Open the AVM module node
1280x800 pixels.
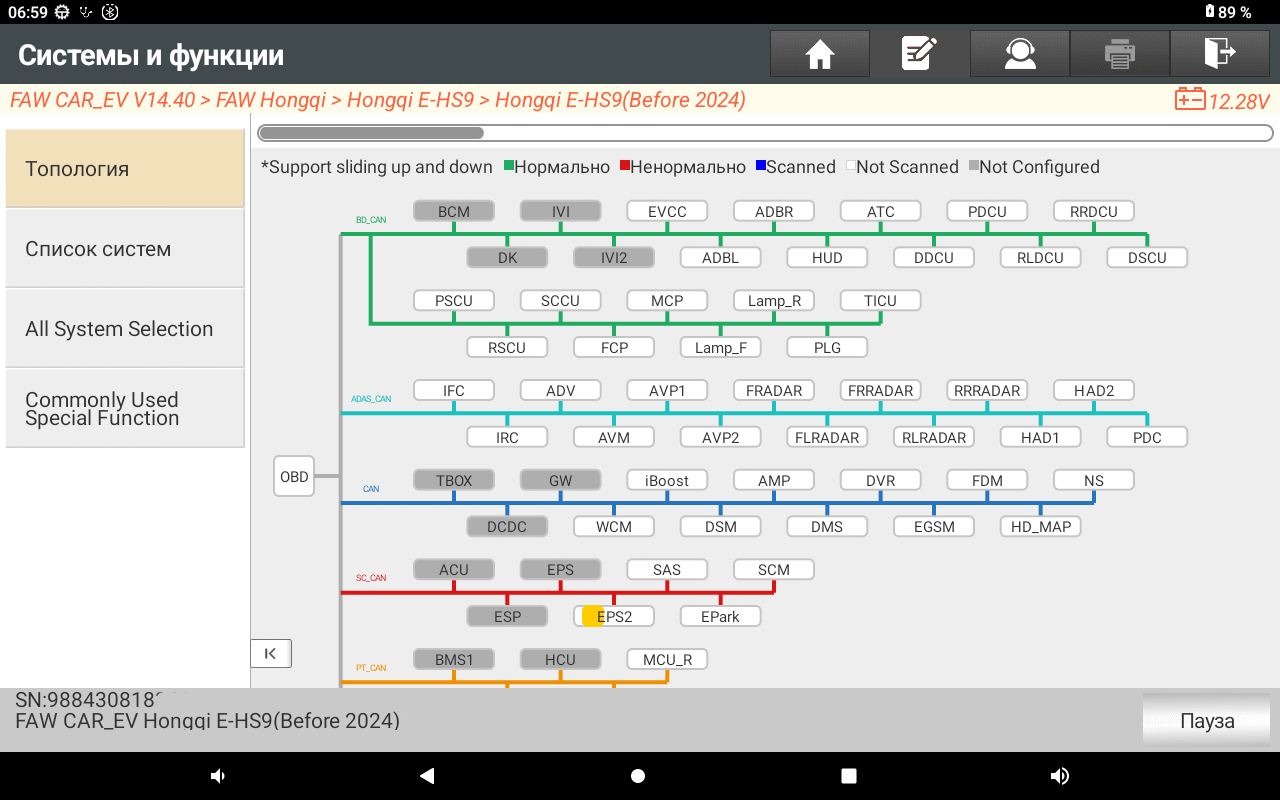[x=614, y=437]
